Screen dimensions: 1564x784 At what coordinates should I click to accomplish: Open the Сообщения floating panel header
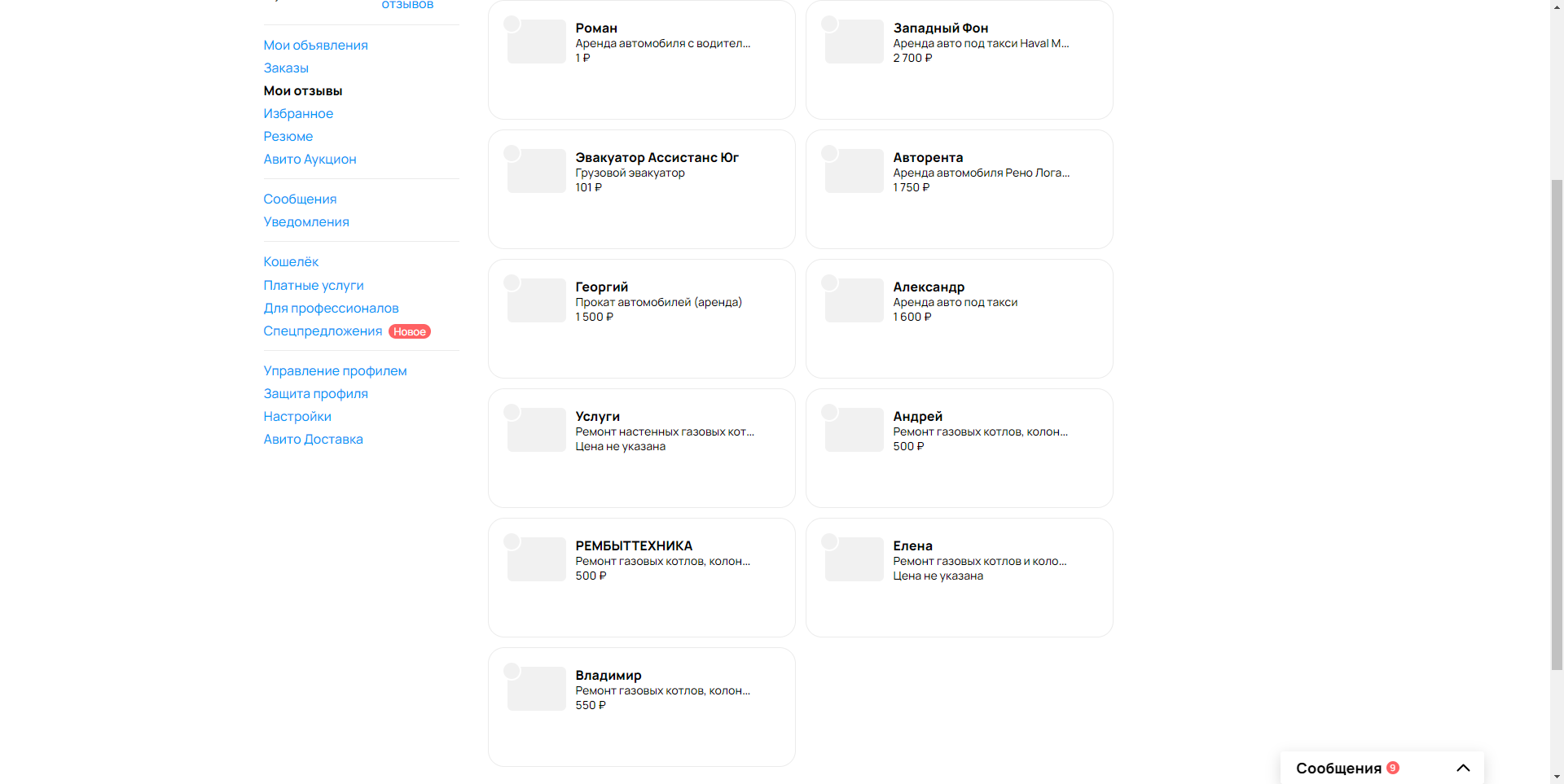(1382, 768)
